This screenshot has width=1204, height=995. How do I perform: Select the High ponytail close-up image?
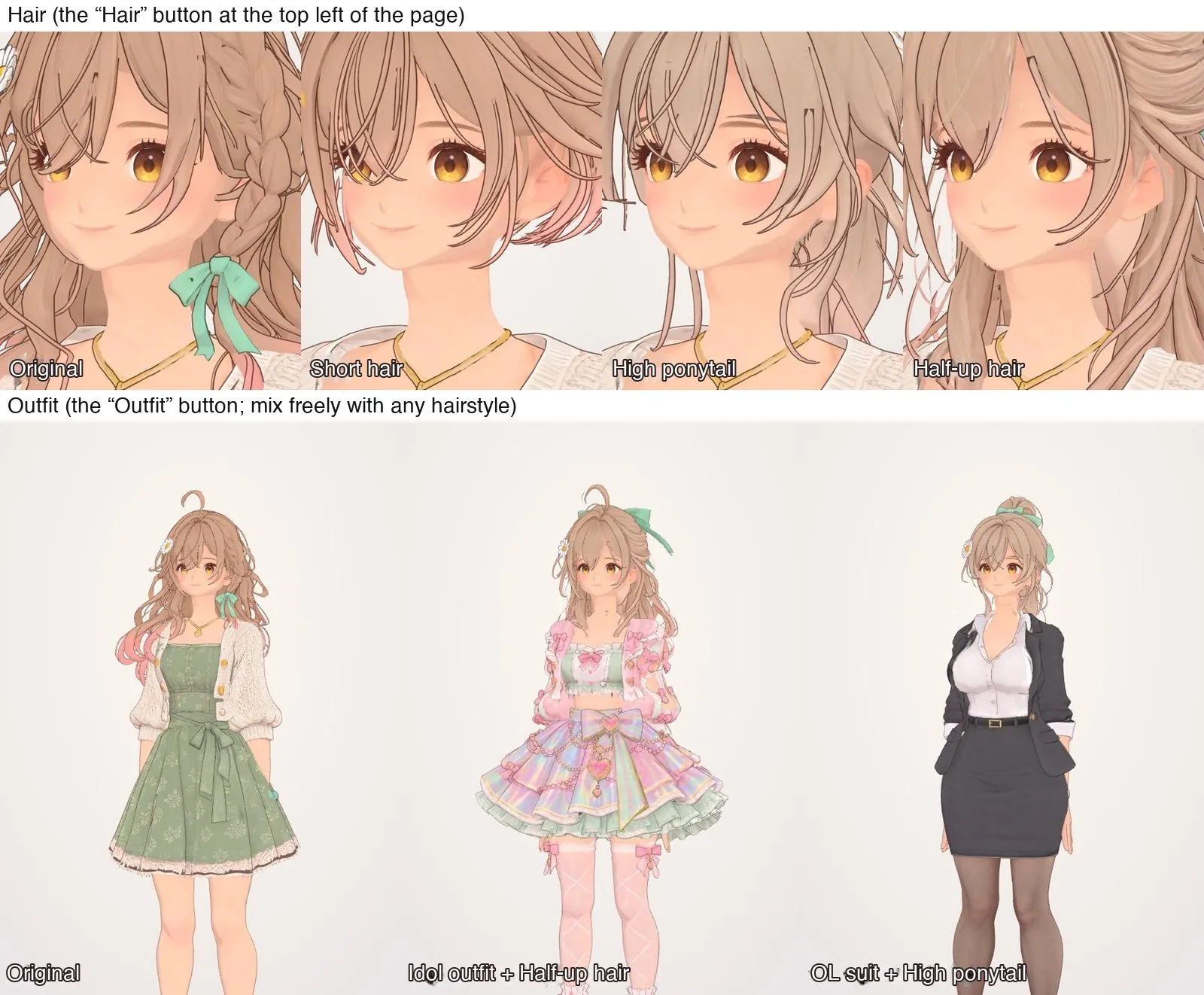pos(752,210)
